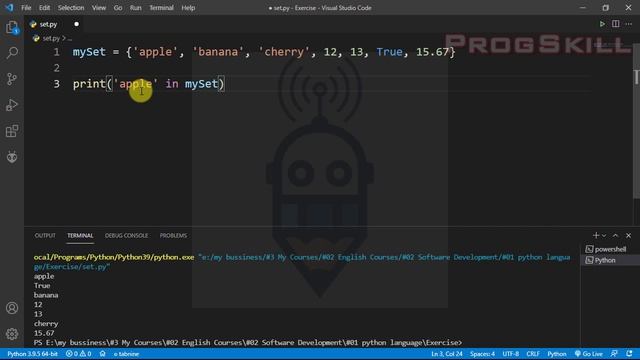Open editor More Actions ellipsis
The width and height of the screenshot is (640, 360).
629,24
